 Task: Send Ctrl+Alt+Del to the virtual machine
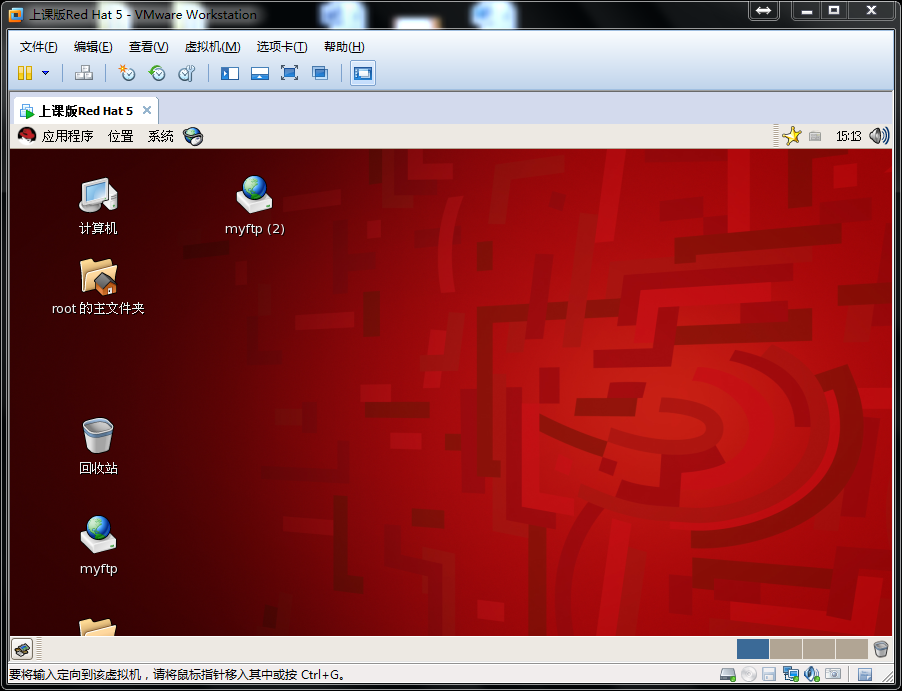[x=84, y=73]
